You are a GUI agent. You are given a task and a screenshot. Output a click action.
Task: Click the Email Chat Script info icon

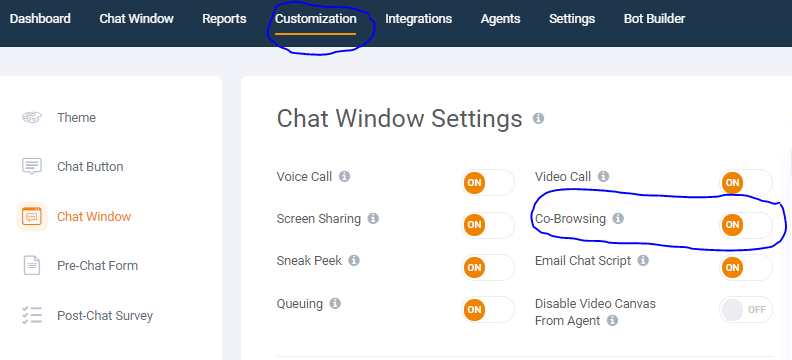click(x=643, y=261)
